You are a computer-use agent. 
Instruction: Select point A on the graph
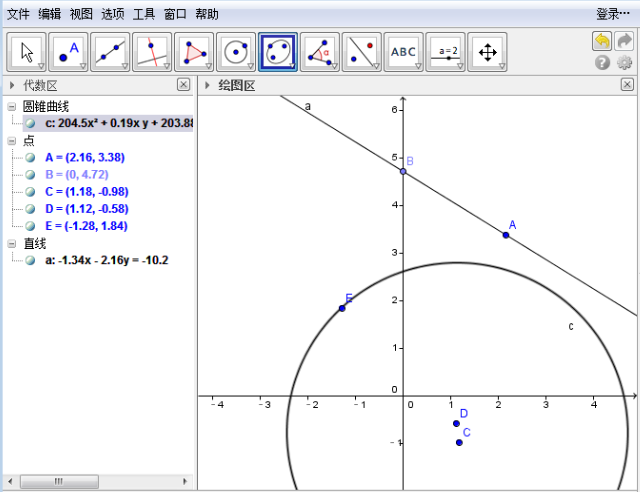coord(506,235)
